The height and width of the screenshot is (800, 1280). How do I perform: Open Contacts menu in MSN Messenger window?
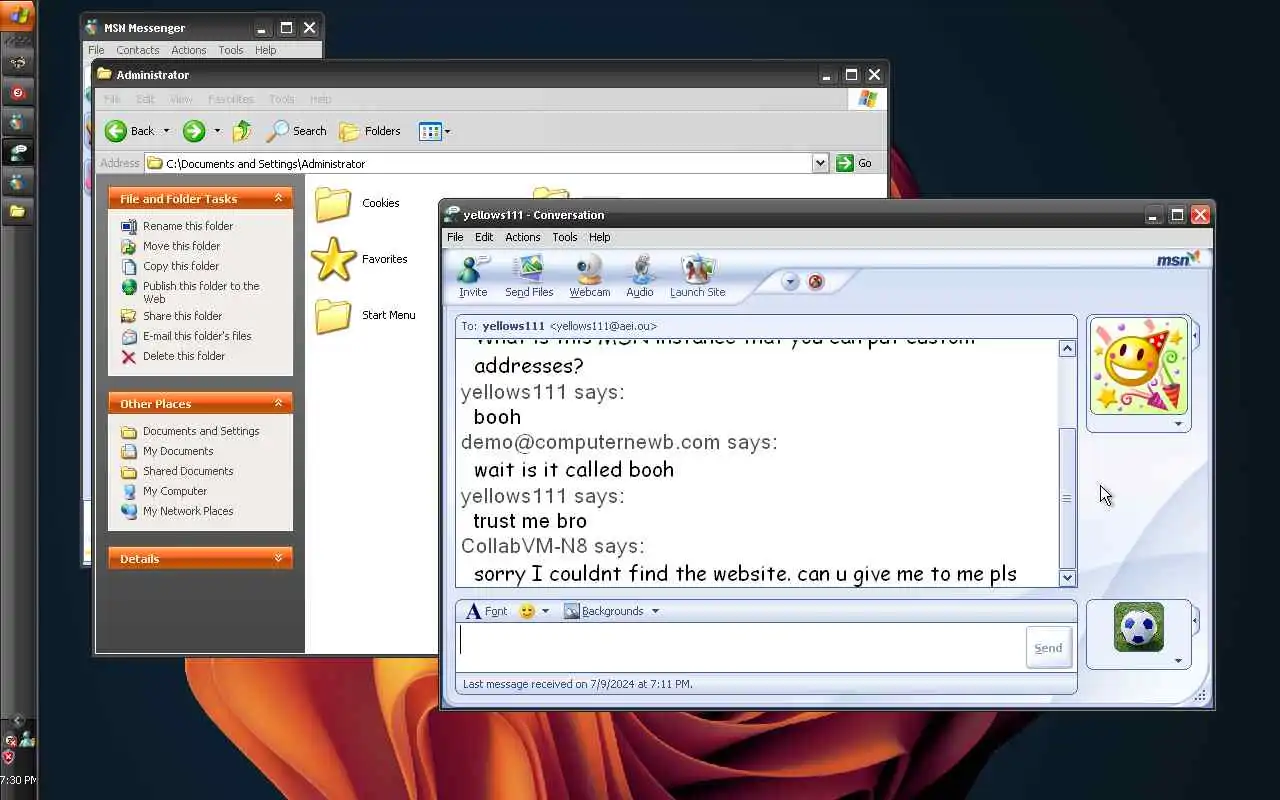[x=137, y=50]
